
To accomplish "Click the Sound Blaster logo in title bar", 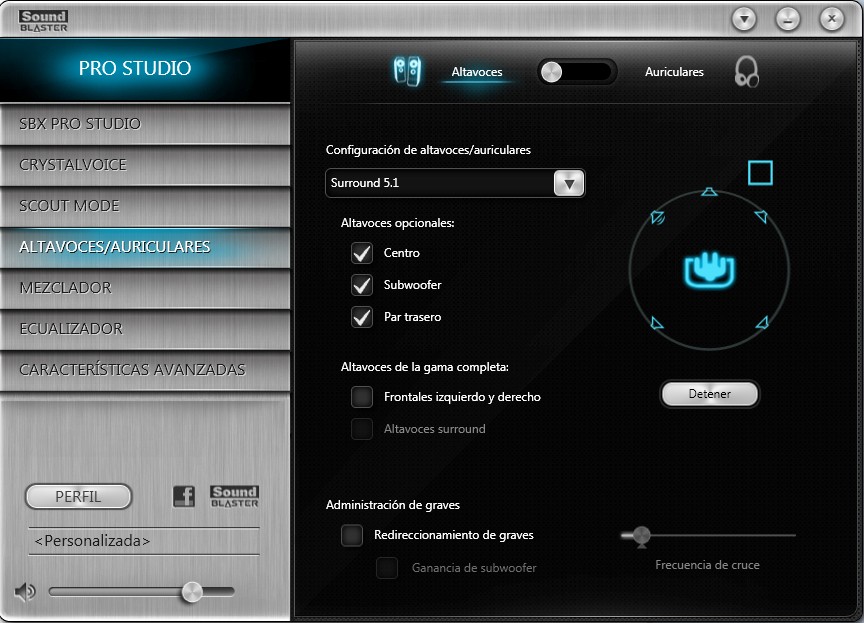I will click(44, 21).
